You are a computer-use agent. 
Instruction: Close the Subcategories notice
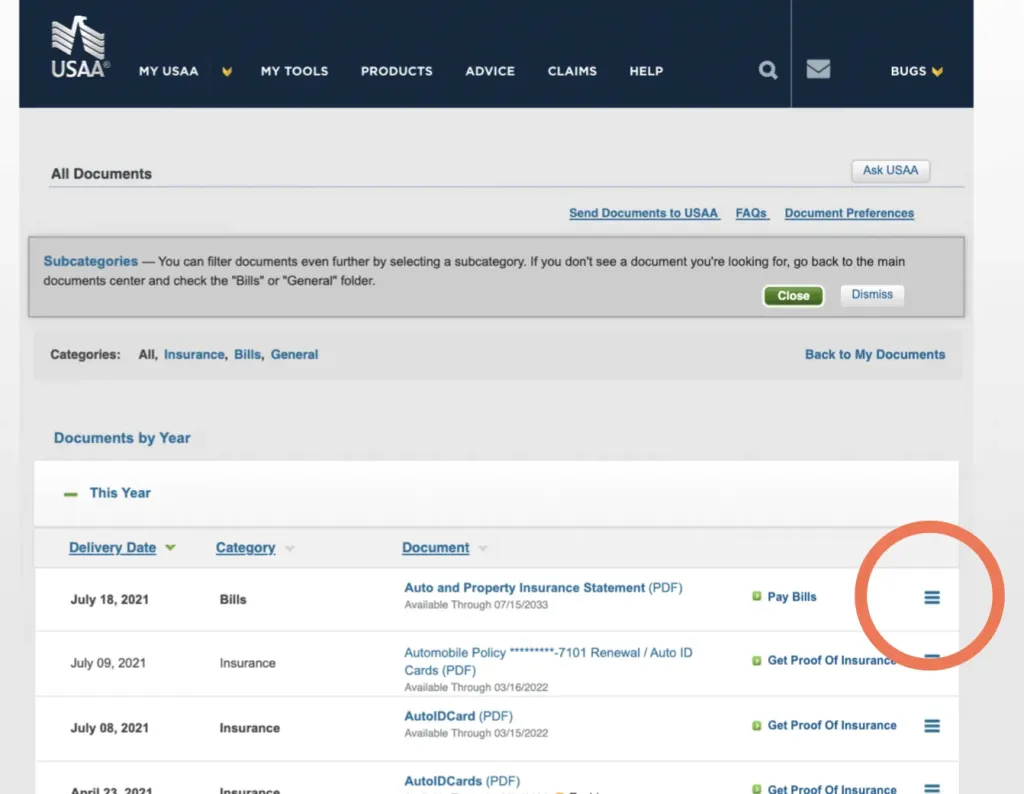(793, 295)
